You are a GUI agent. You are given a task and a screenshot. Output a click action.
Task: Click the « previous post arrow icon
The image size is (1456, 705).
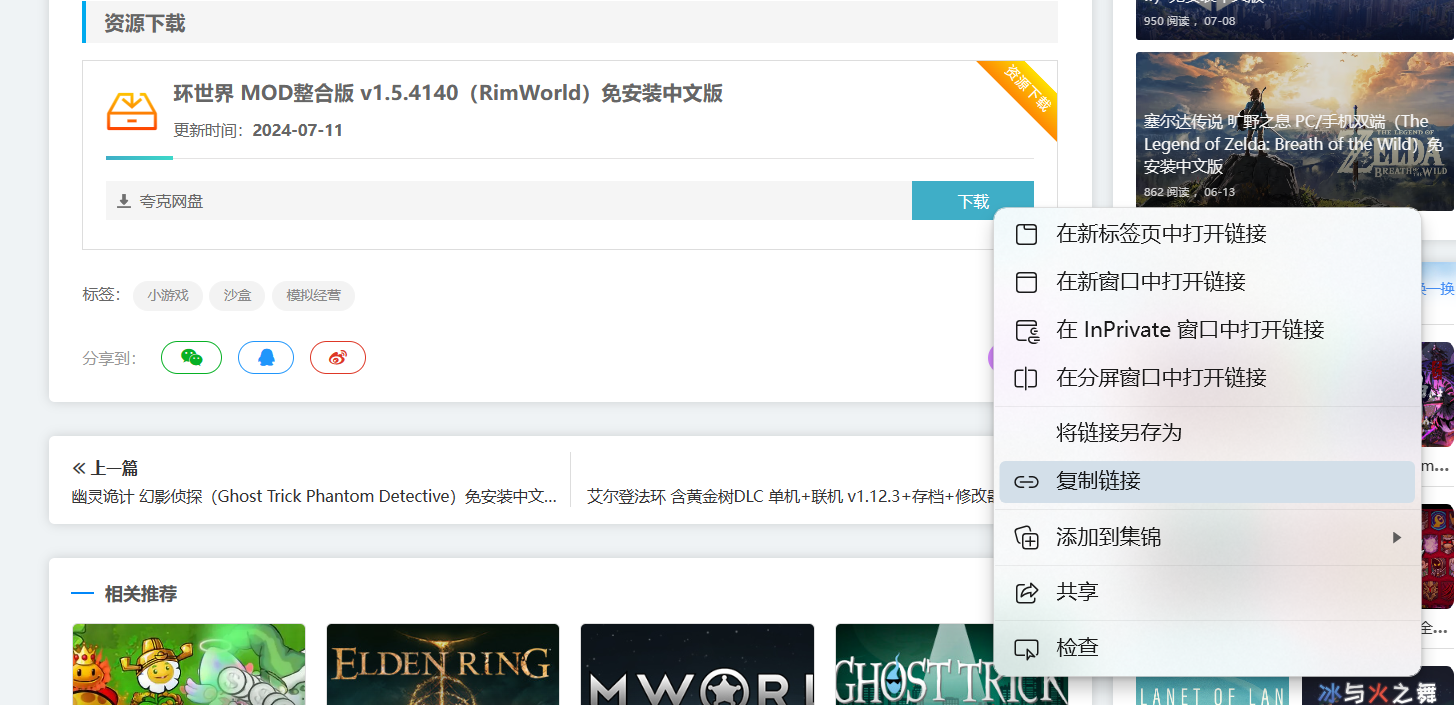pyautogui.click(x=79, y=468)
